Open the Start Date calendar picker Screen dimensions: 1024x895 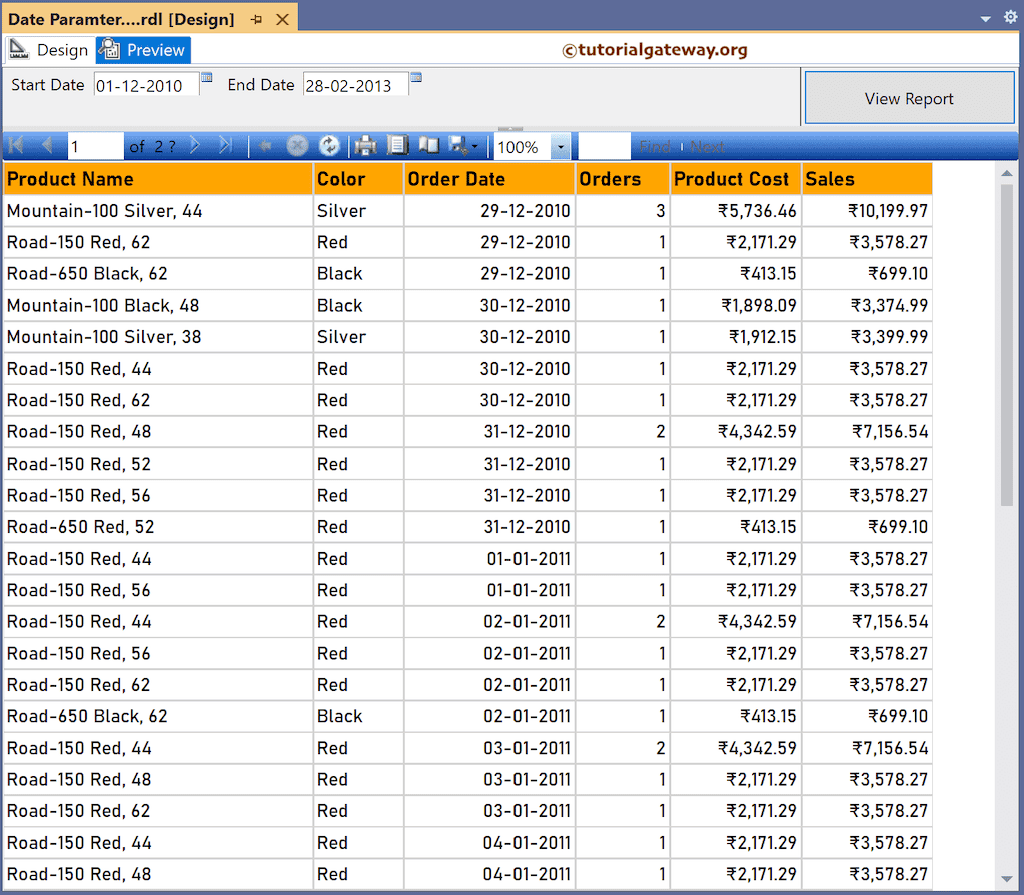click(x=207, y=78)
